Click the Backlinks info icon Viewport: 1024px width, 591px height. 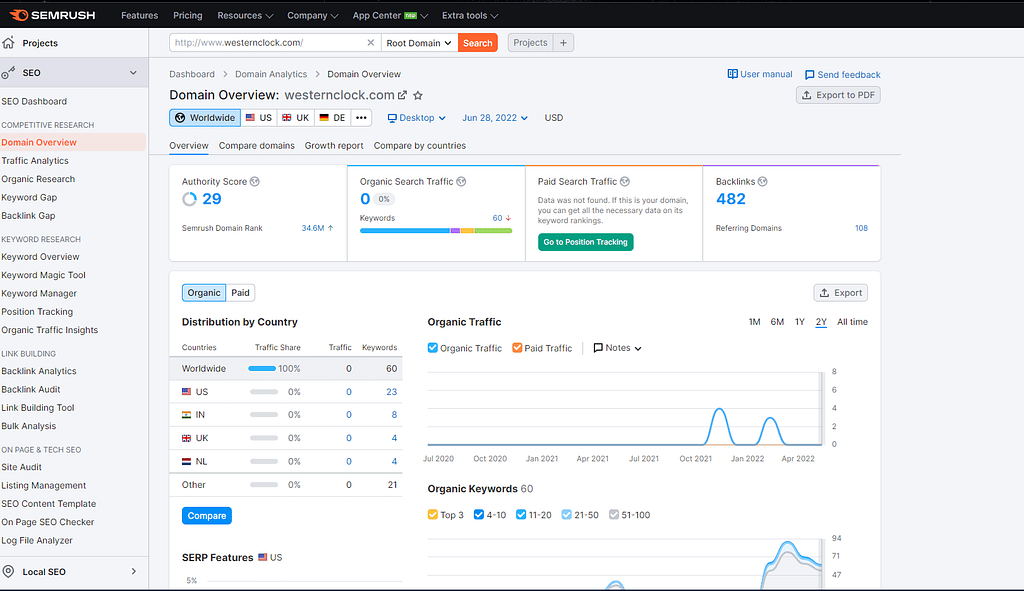762,182
